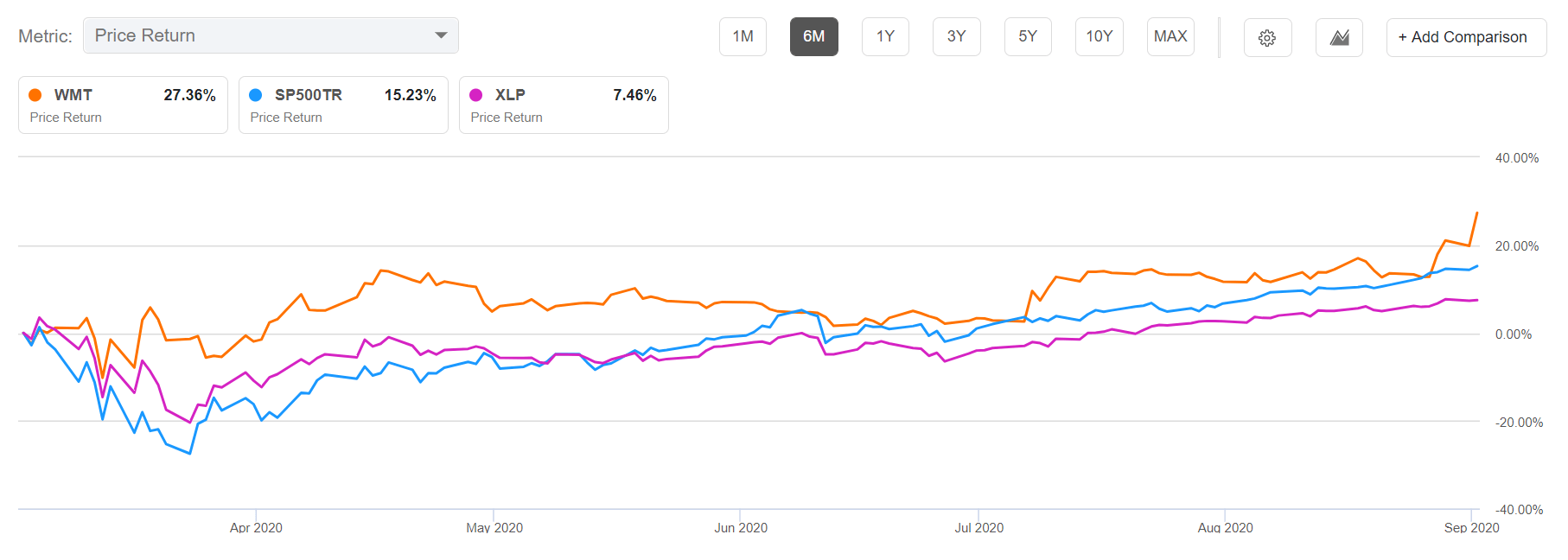Click the chart type mountain icon
Screen dimensions: 1568x560
(1339, 37)
